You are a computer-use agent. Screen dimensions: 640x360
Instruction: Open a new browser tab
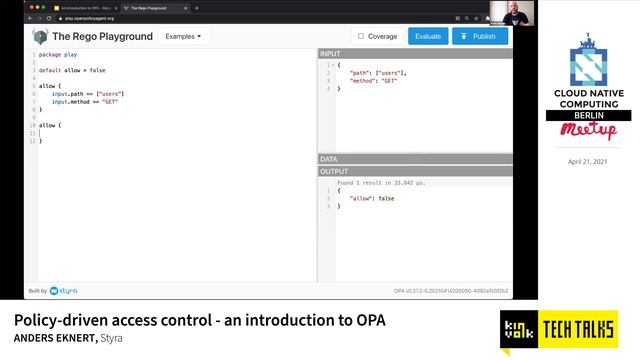[x=197, y=8]
